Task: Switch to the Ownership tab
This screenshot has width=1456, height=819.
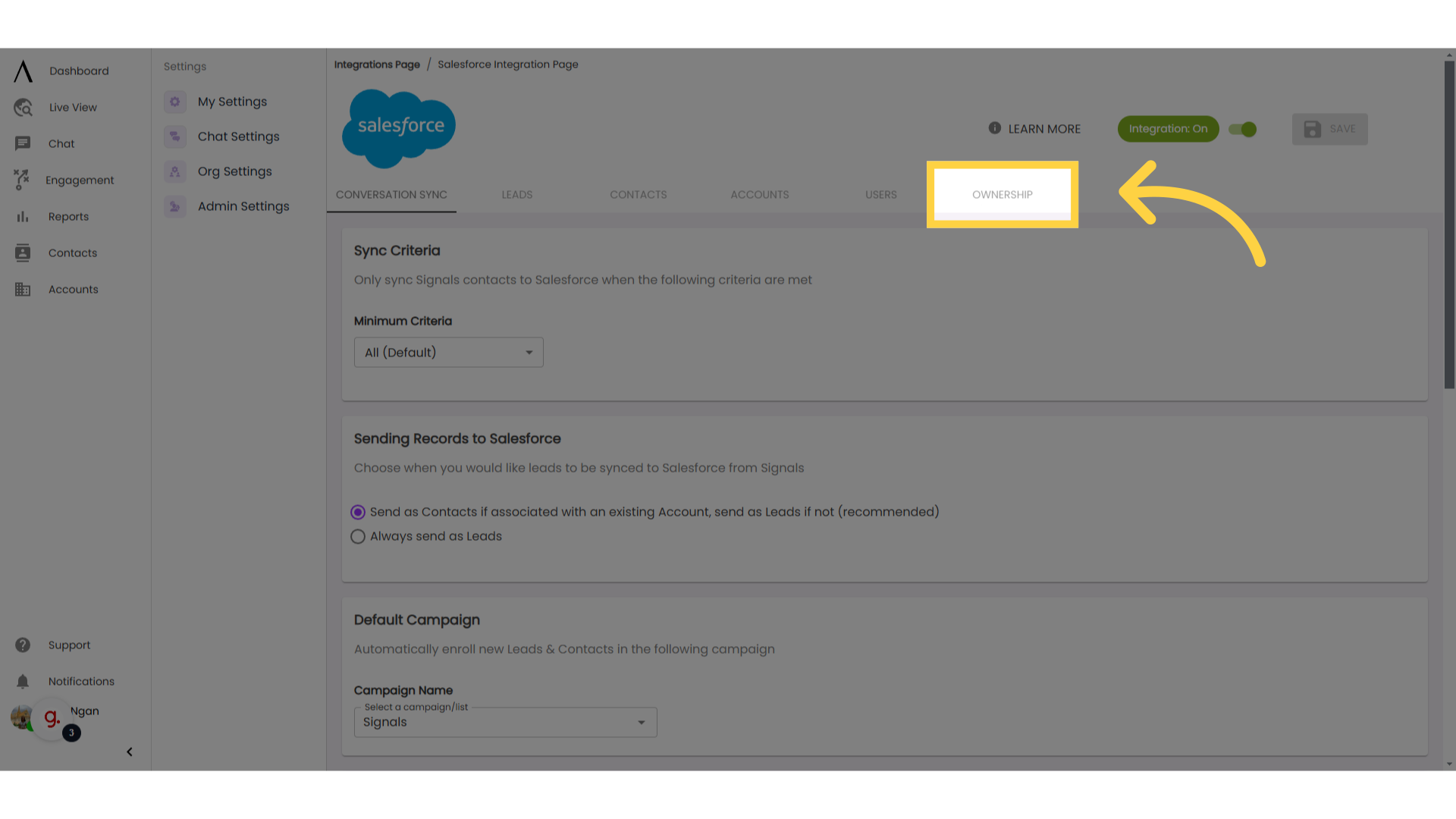Action: point(1002,194)
